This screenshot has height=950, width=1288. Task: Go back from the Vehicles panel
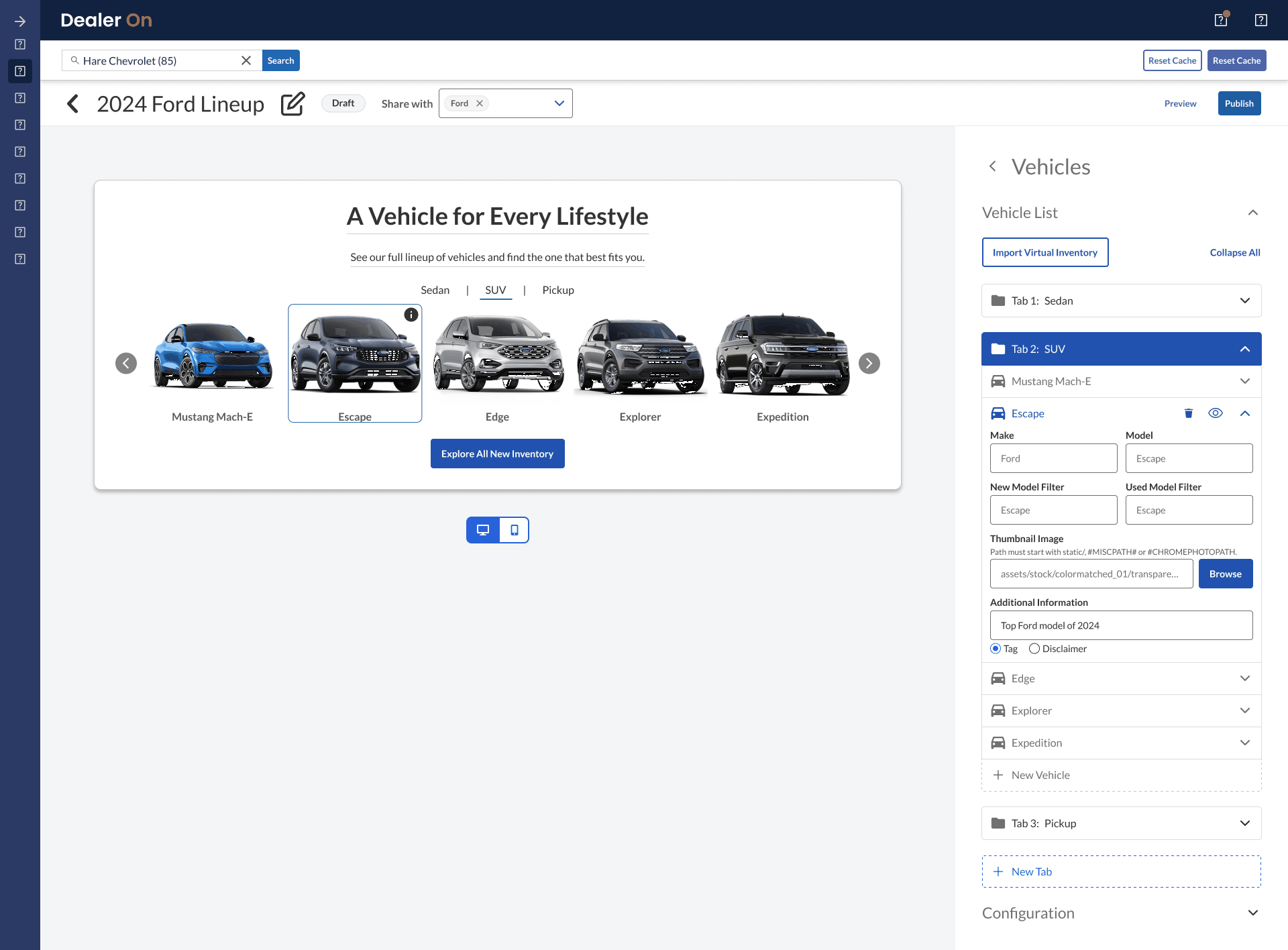[x=993, y=166]
